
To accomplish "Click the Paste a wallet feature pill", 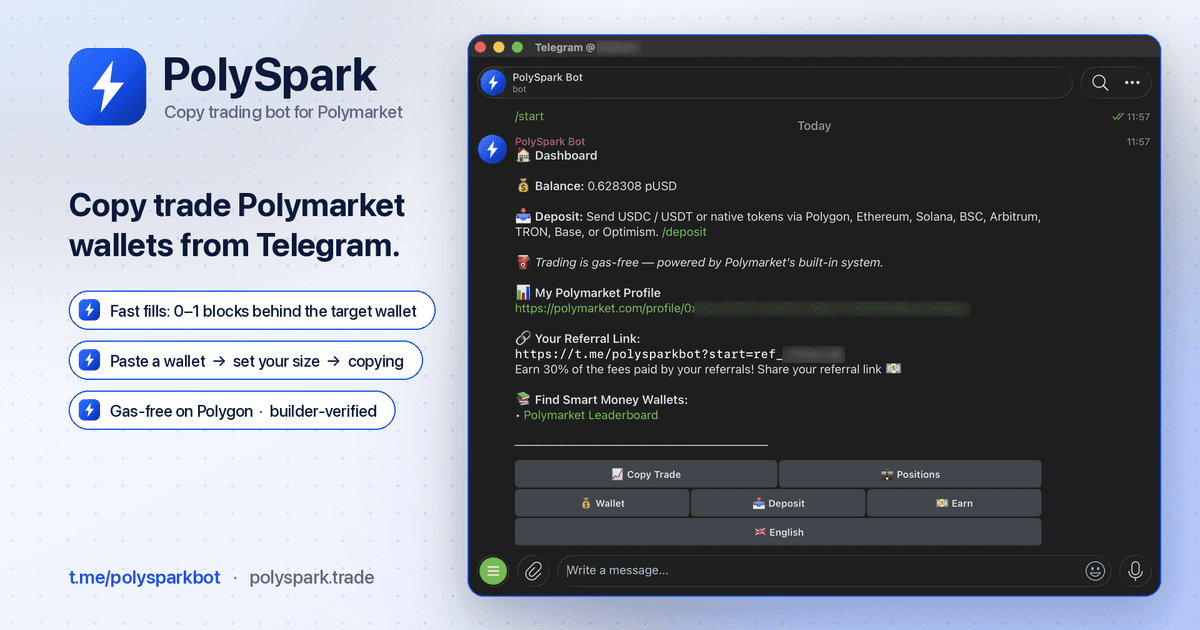I will (246, 360).
